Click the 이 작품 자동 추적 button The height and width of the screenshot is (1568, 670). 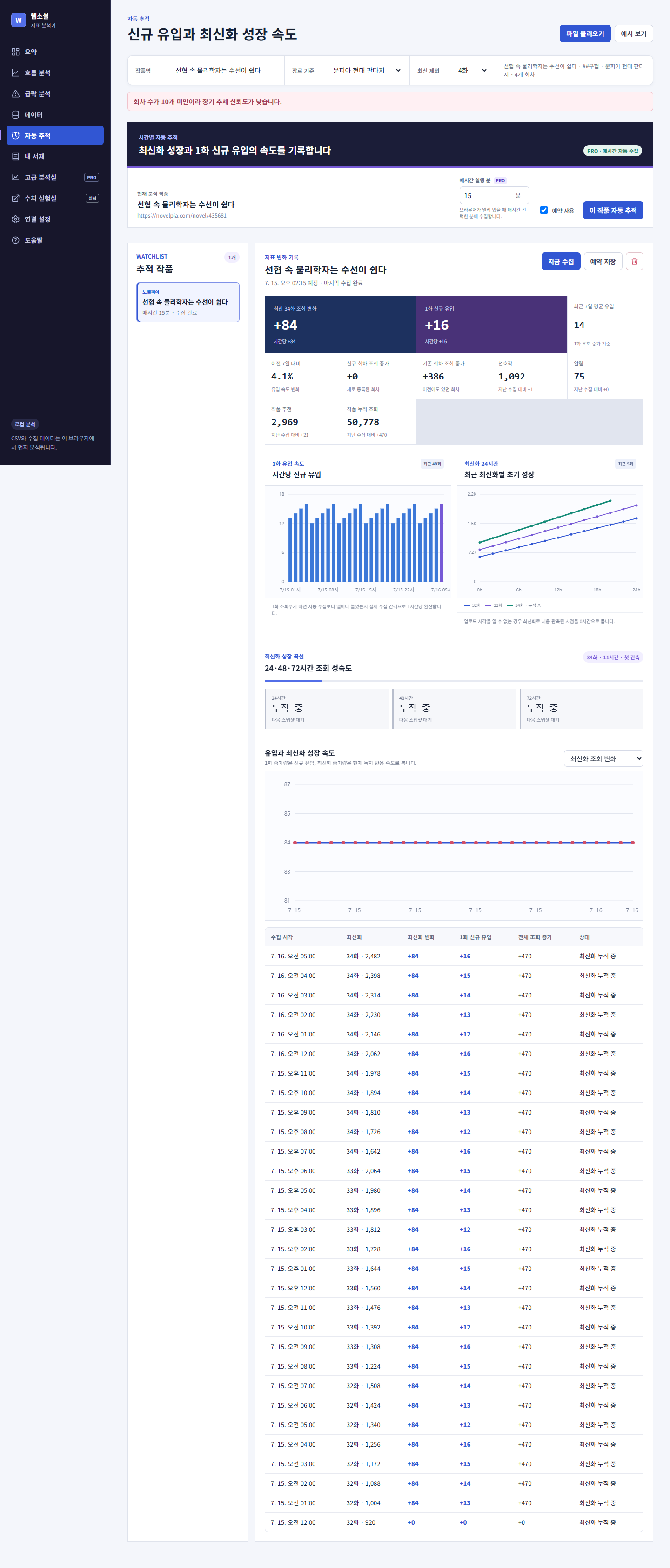click(613, 210)
